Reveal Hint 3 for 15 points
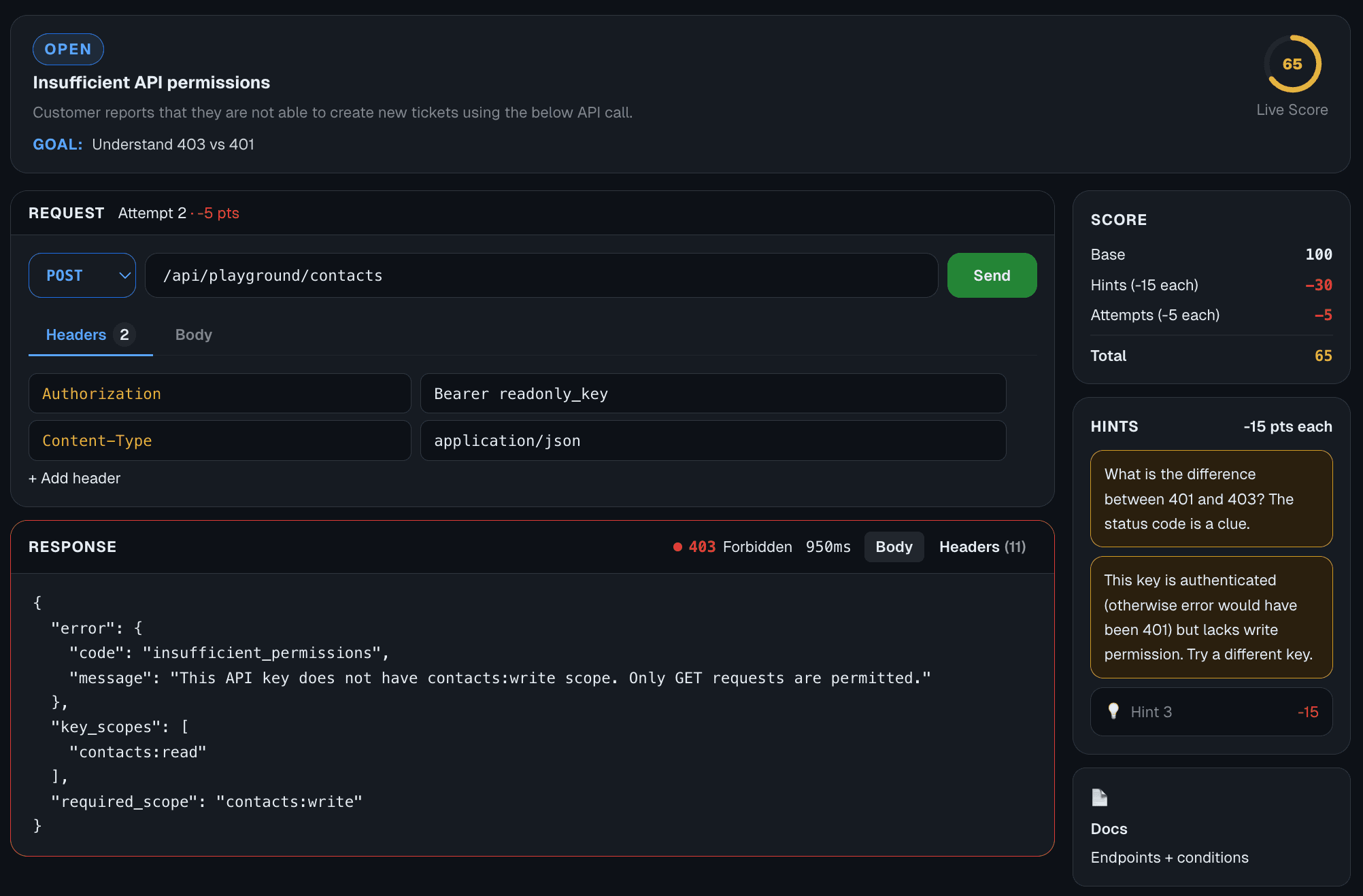 1211,711
